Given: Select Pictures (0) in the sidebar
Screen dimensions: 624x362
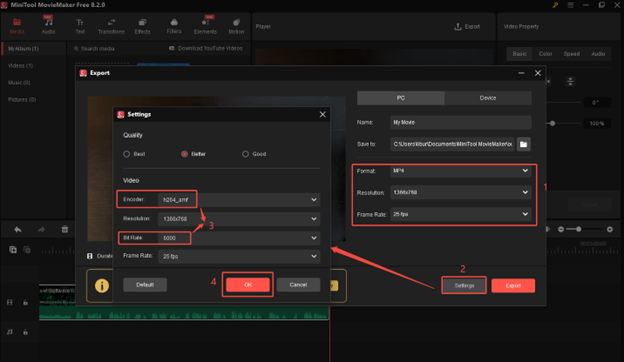Looking at the screenshot, I should (22, 100).
